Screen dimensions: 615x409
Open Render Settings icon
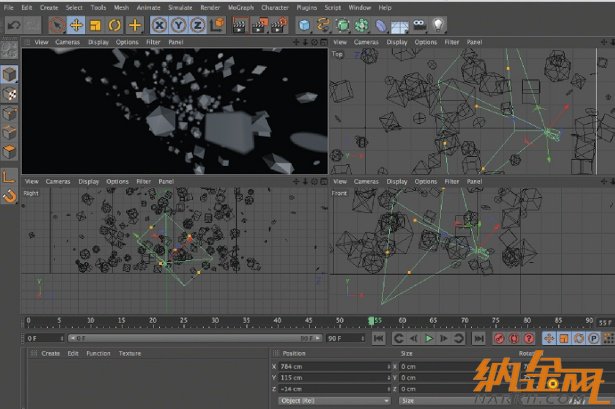tap(279, 25)
